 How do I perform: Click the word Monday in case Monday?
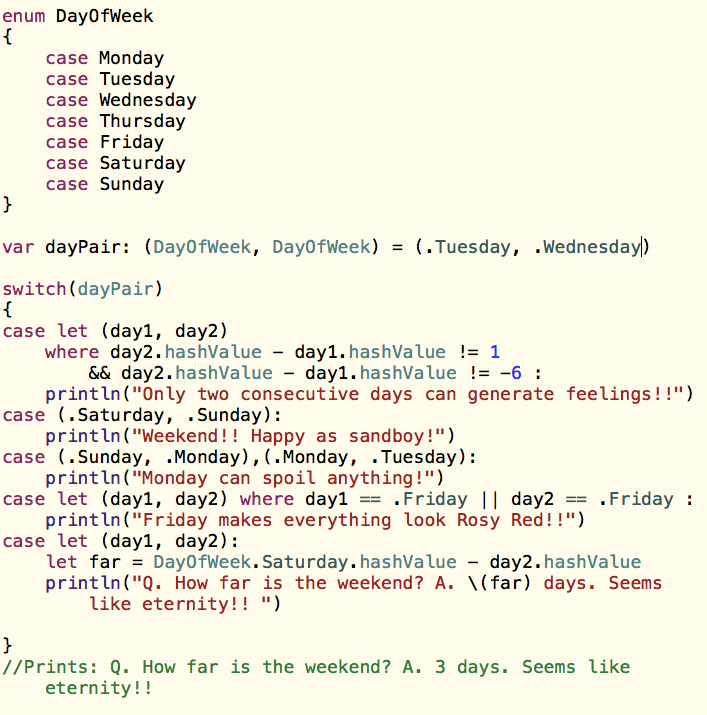point(131,58)
